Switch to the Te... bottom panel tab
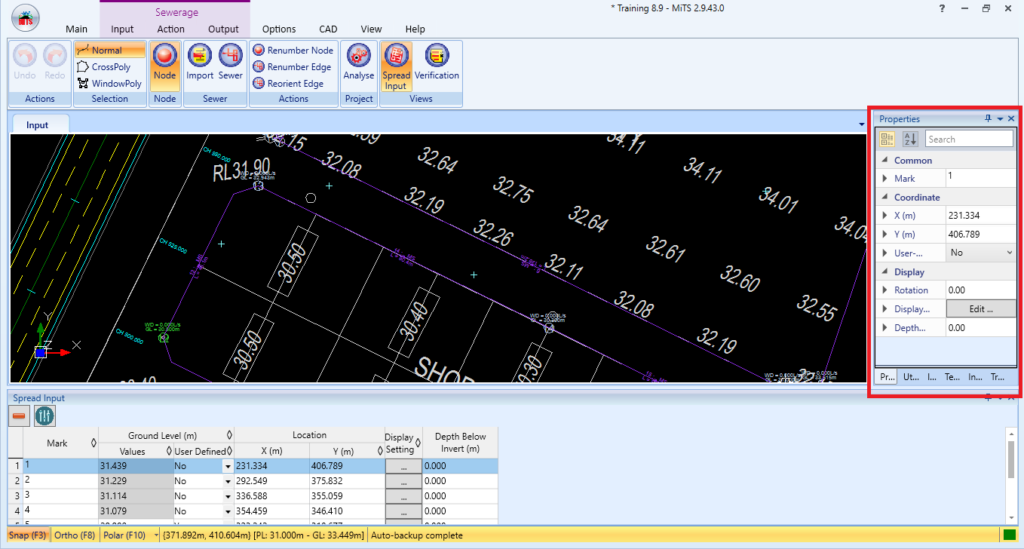 pos(952,377)
